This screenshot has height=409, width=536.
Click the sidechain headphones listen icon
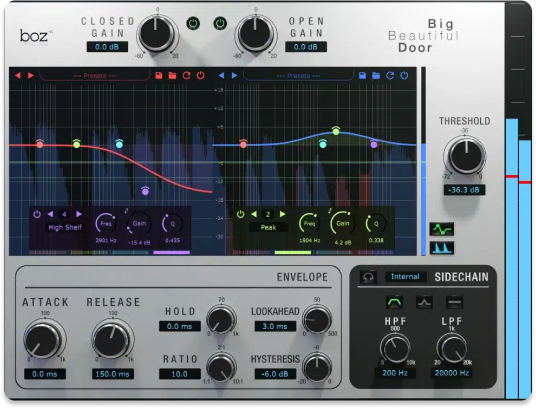(368, 277)
